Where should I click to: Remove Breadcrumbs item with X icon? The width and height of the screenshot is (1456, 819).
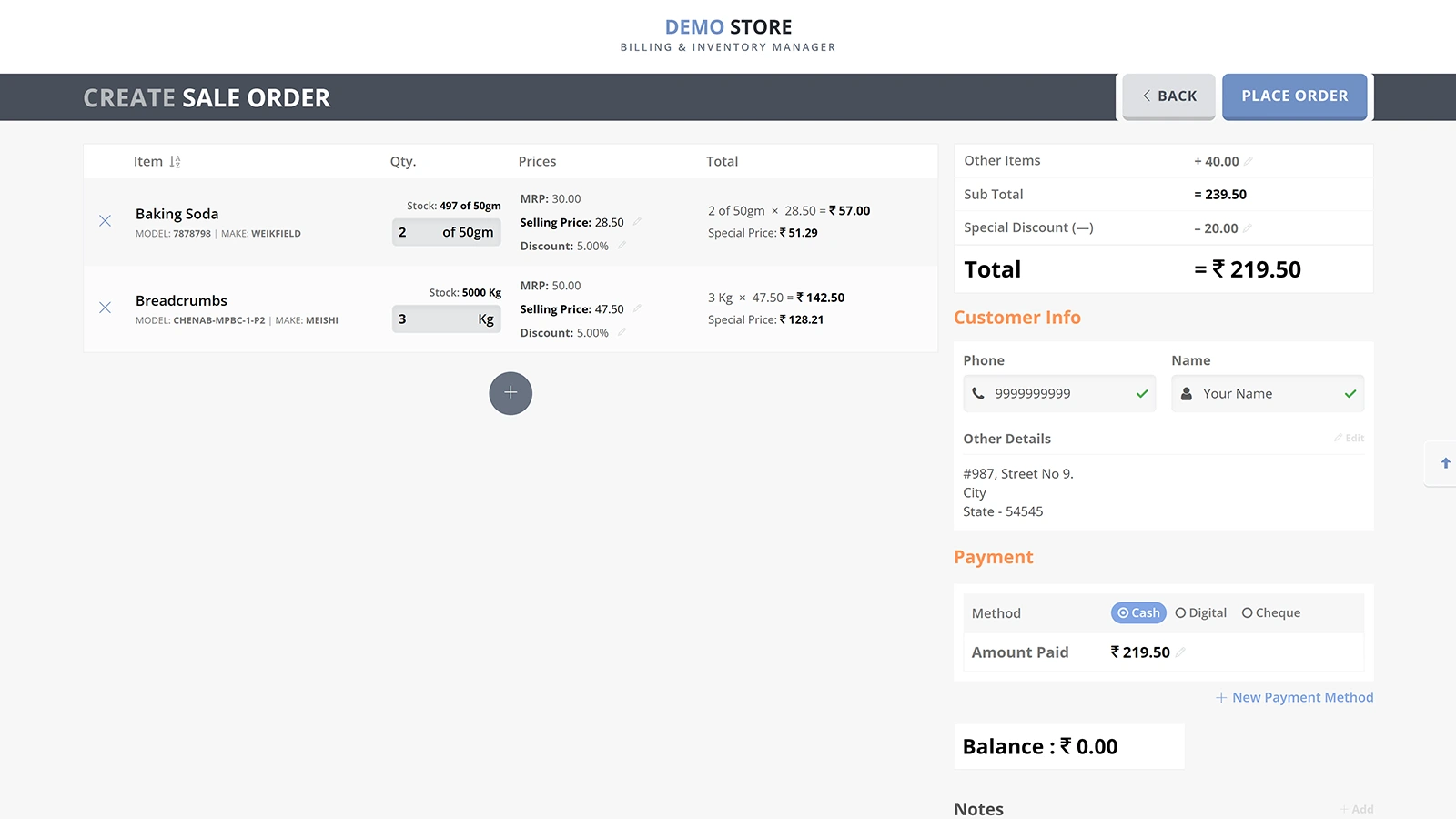[106, 308]
